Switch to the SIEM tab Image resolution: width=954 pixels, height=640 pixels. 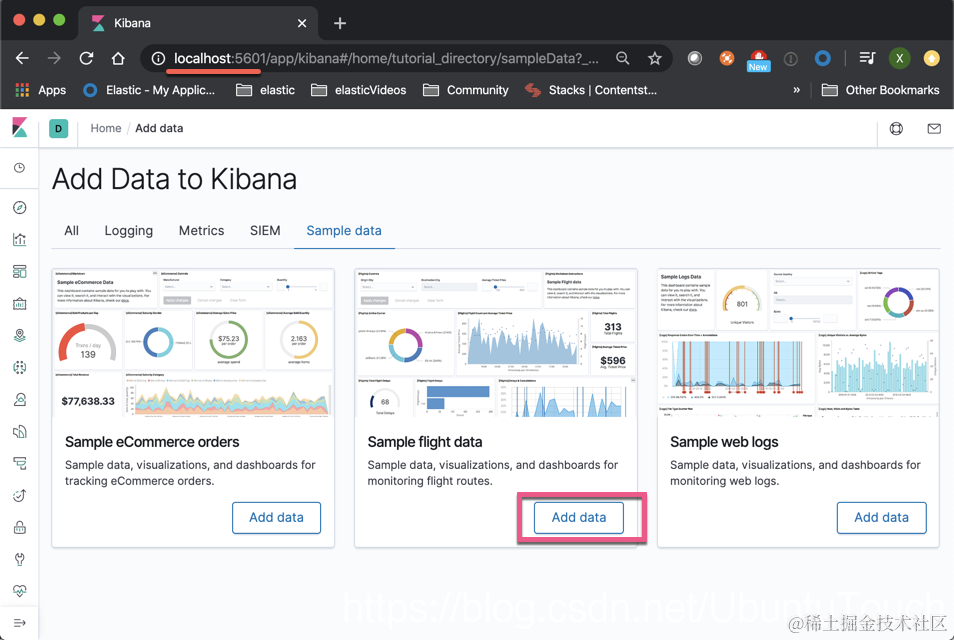point(265,231)
